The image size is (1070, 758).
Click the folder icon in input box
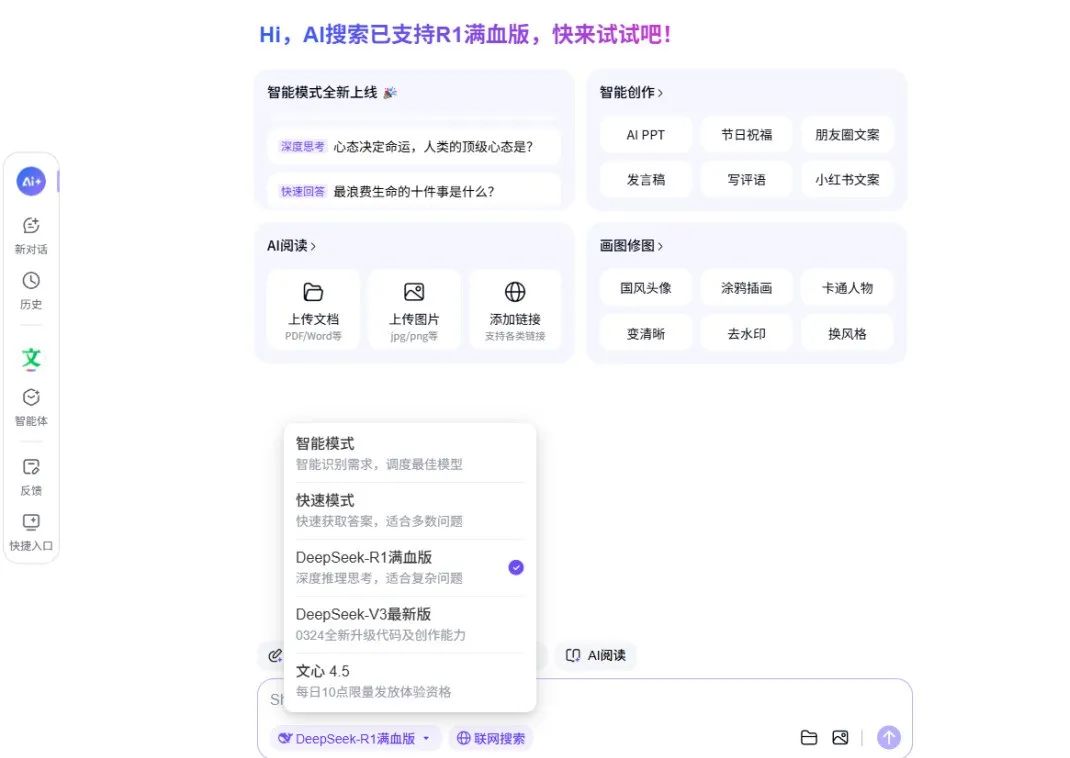(809, 738)
